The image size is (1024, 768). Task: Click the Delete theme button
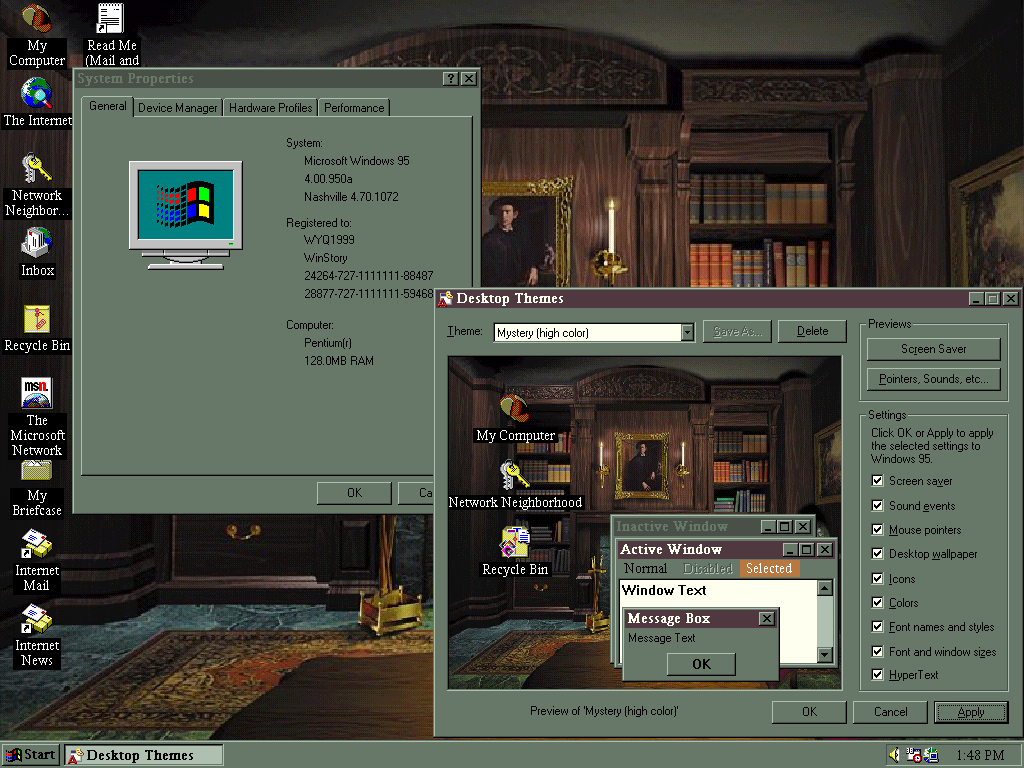812,331
